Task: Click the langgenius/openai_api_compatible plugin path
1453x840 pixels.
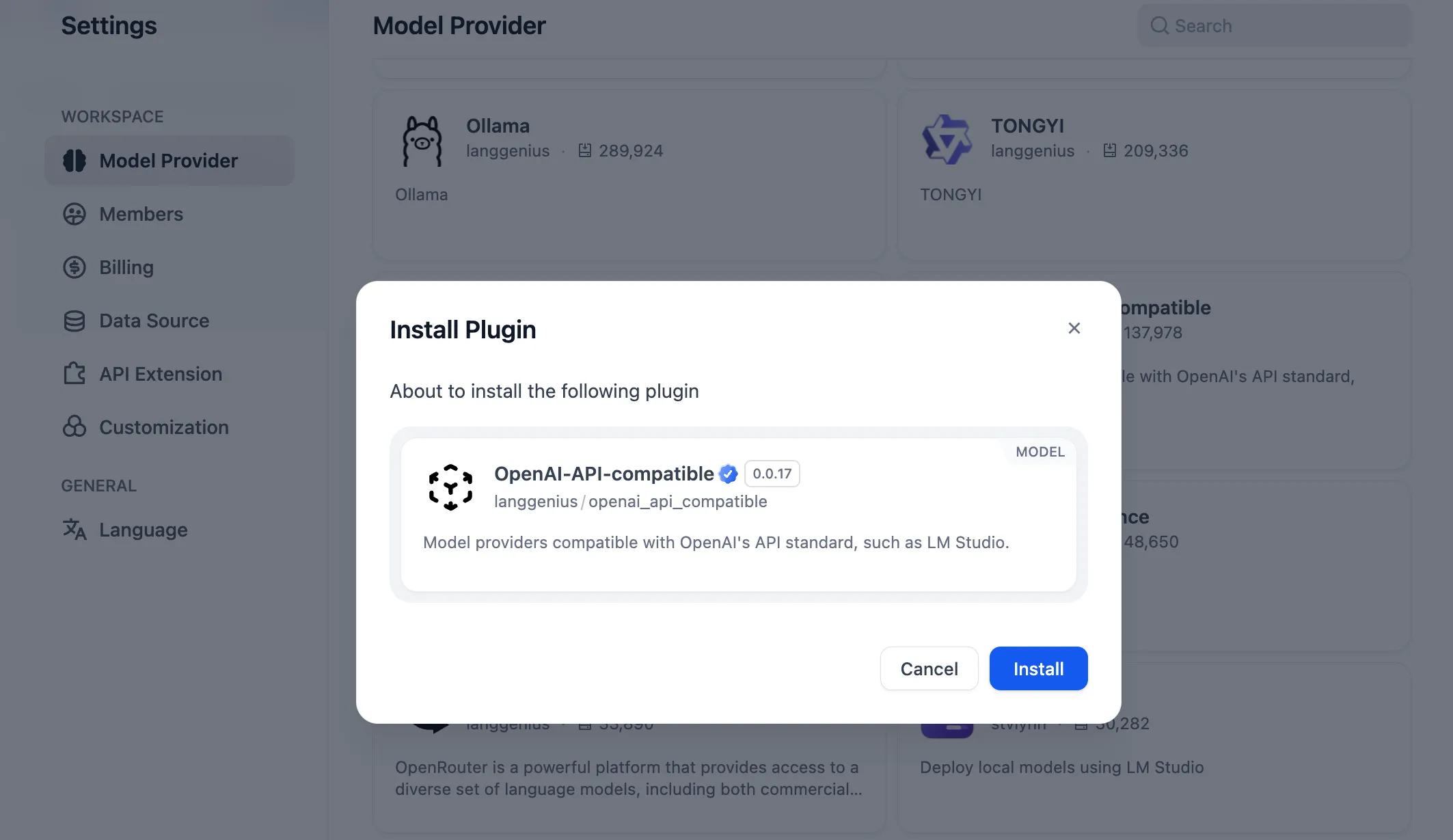Action: 630,502
